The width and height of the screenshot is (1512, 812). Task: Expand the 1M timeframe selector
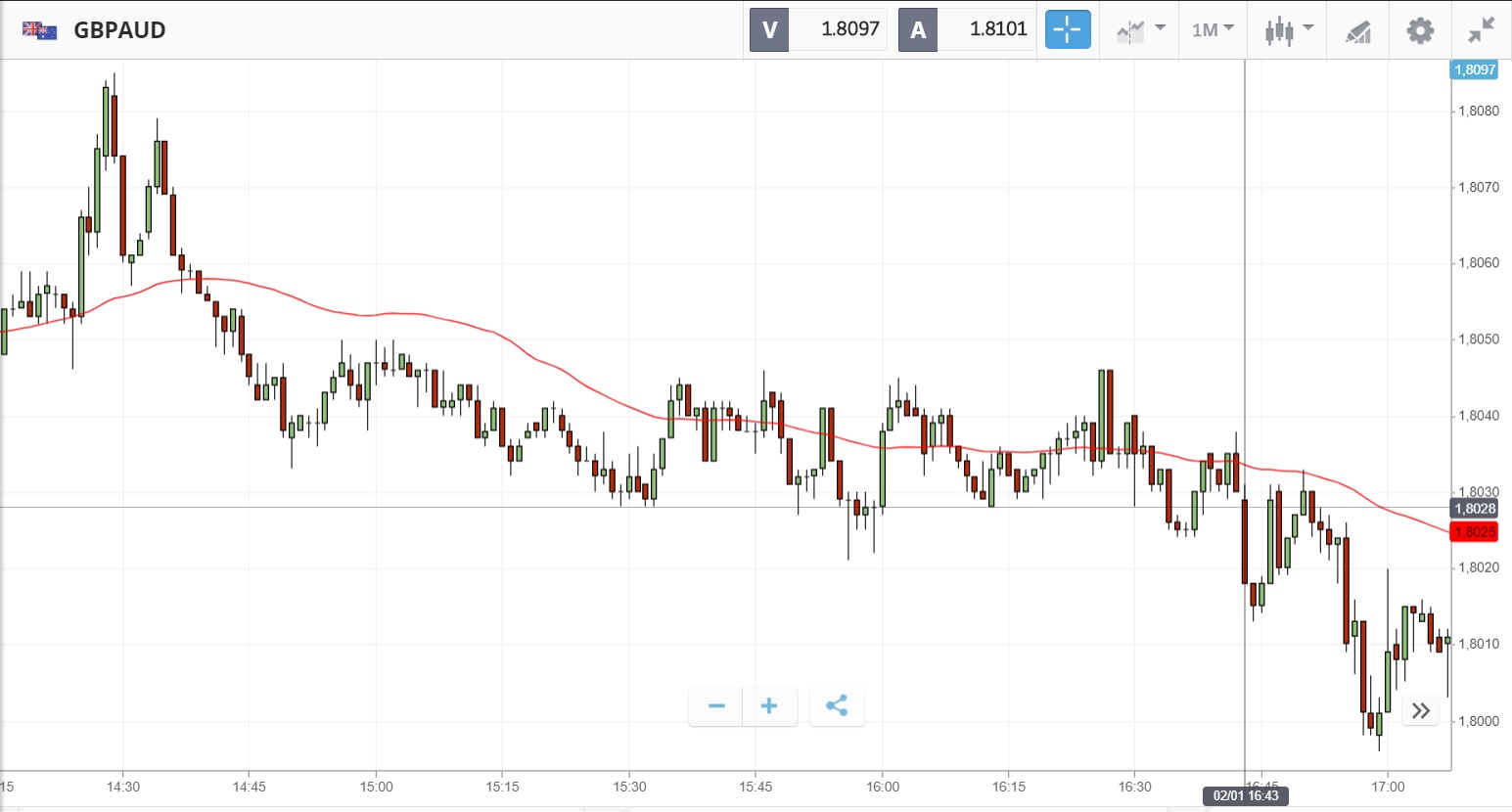click(1213, 30)
